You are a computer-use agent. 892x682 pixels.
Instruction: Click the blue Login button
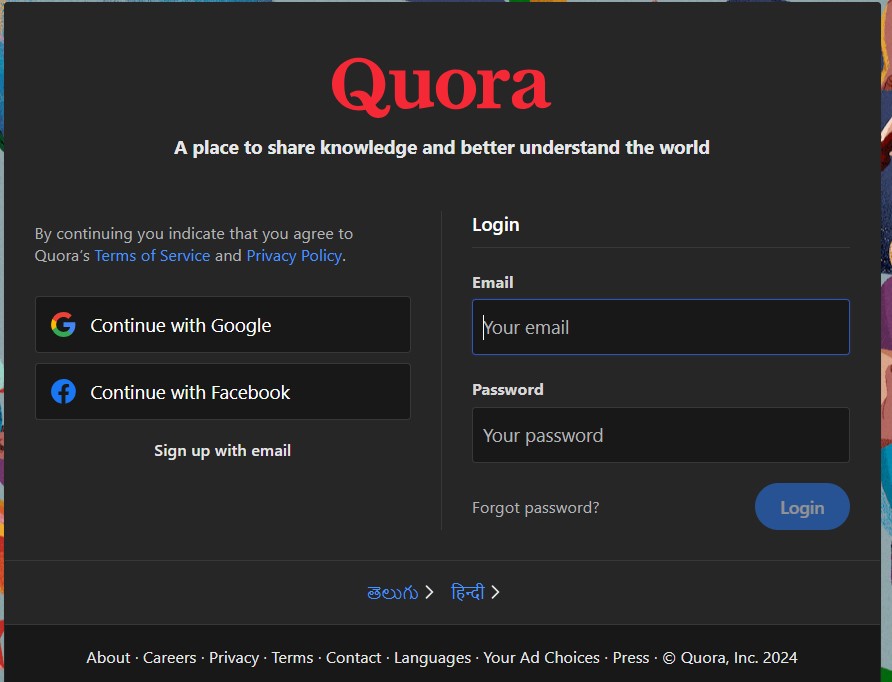pyautogui.click(x=801, y=507)
